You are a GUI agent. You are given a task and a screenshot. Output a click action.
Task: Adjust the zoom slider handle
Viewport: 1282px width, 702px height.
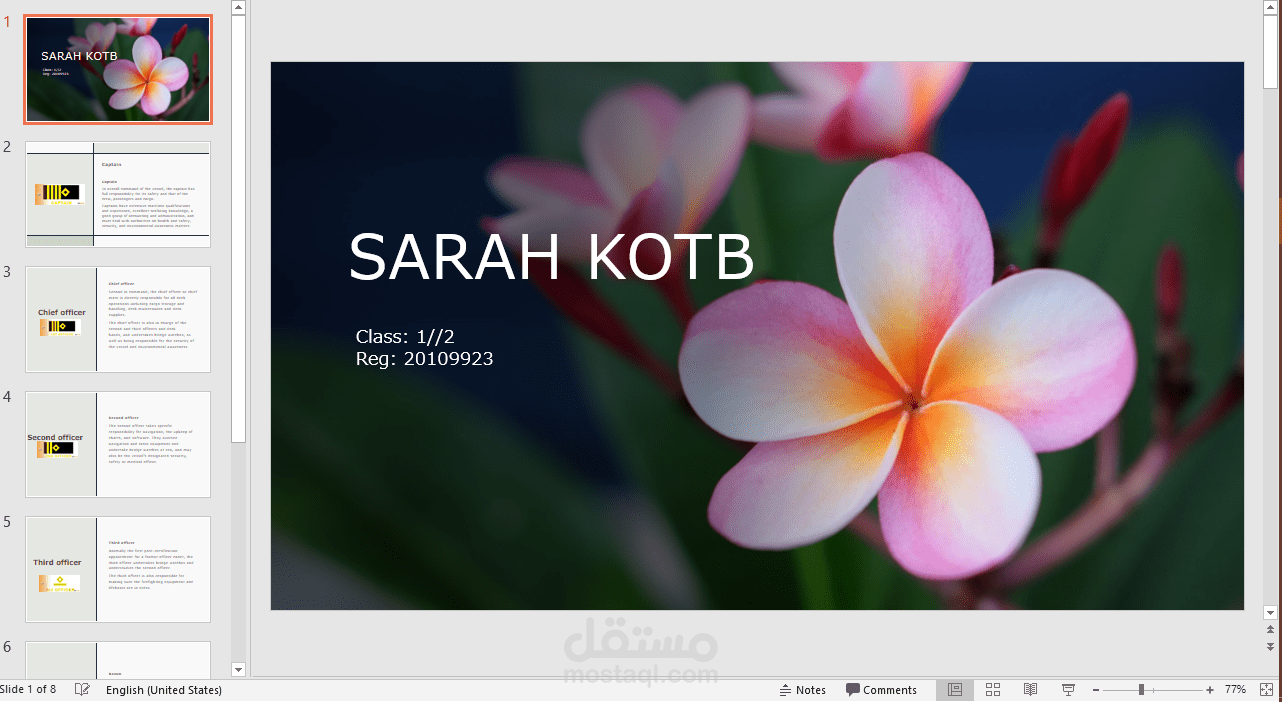(1141, 690)
